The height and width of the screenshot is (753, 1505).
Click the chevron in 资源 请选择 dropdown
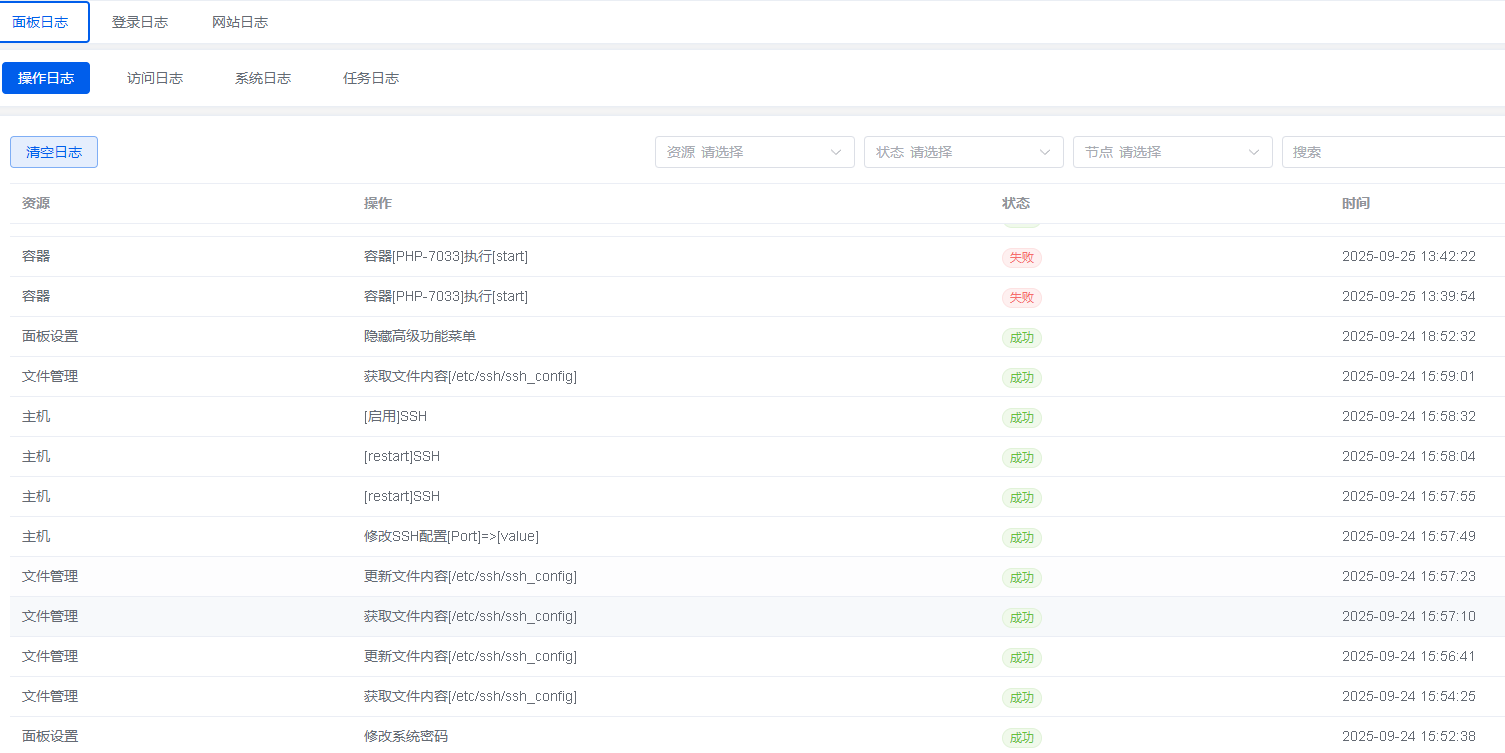[836, 152]
